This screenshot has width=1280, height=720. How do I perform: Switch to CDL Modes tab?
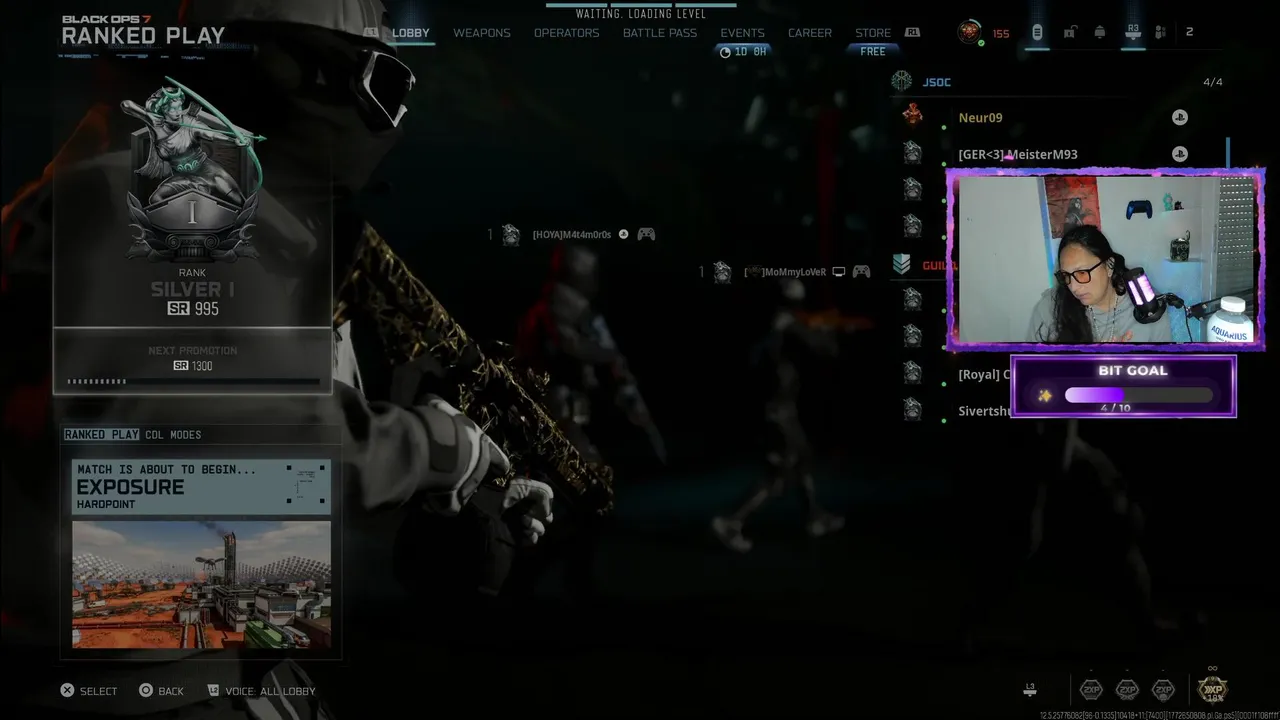coord(173,435)
